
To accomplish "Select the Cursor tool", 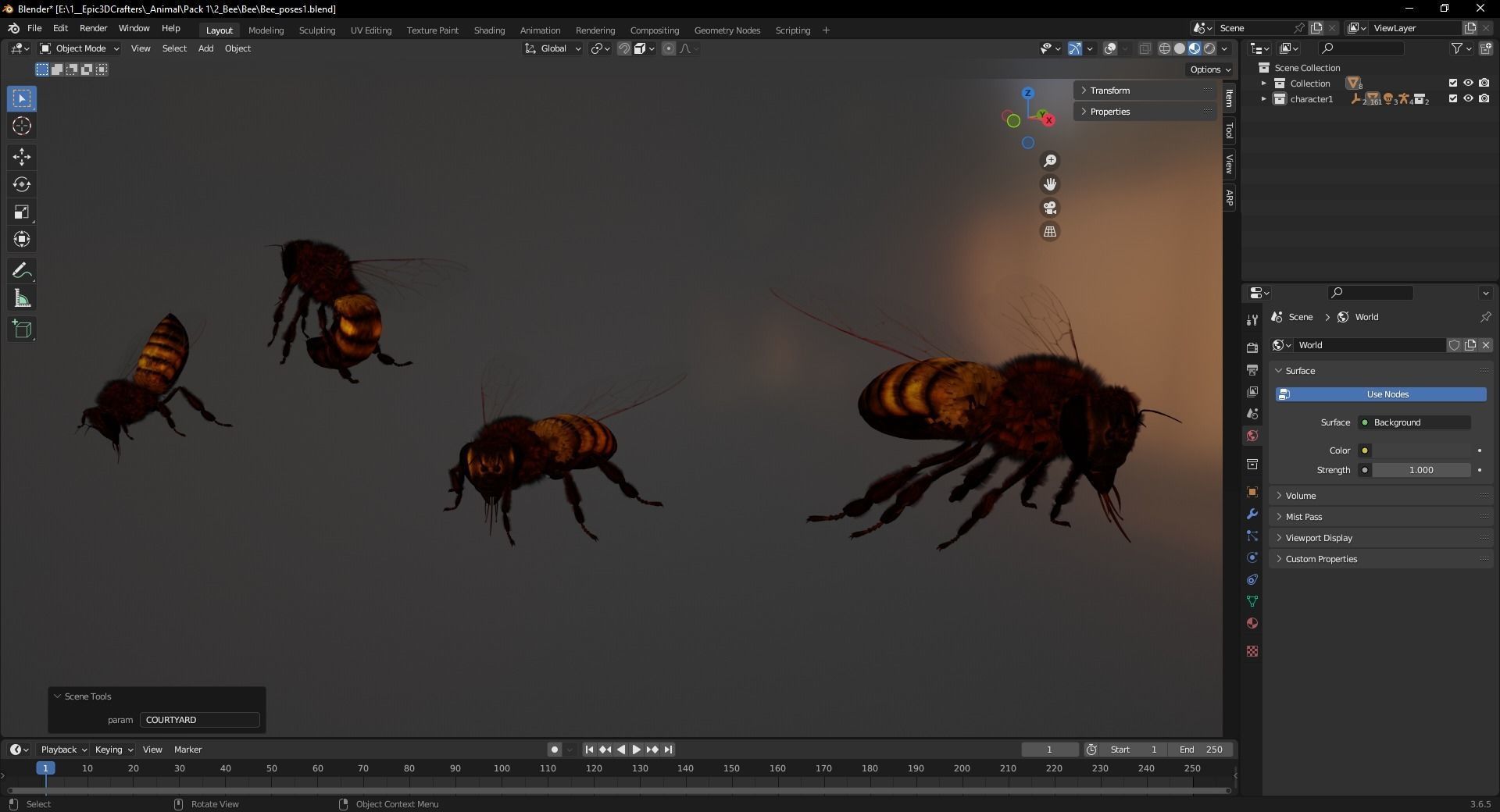I will pos(22,126).
